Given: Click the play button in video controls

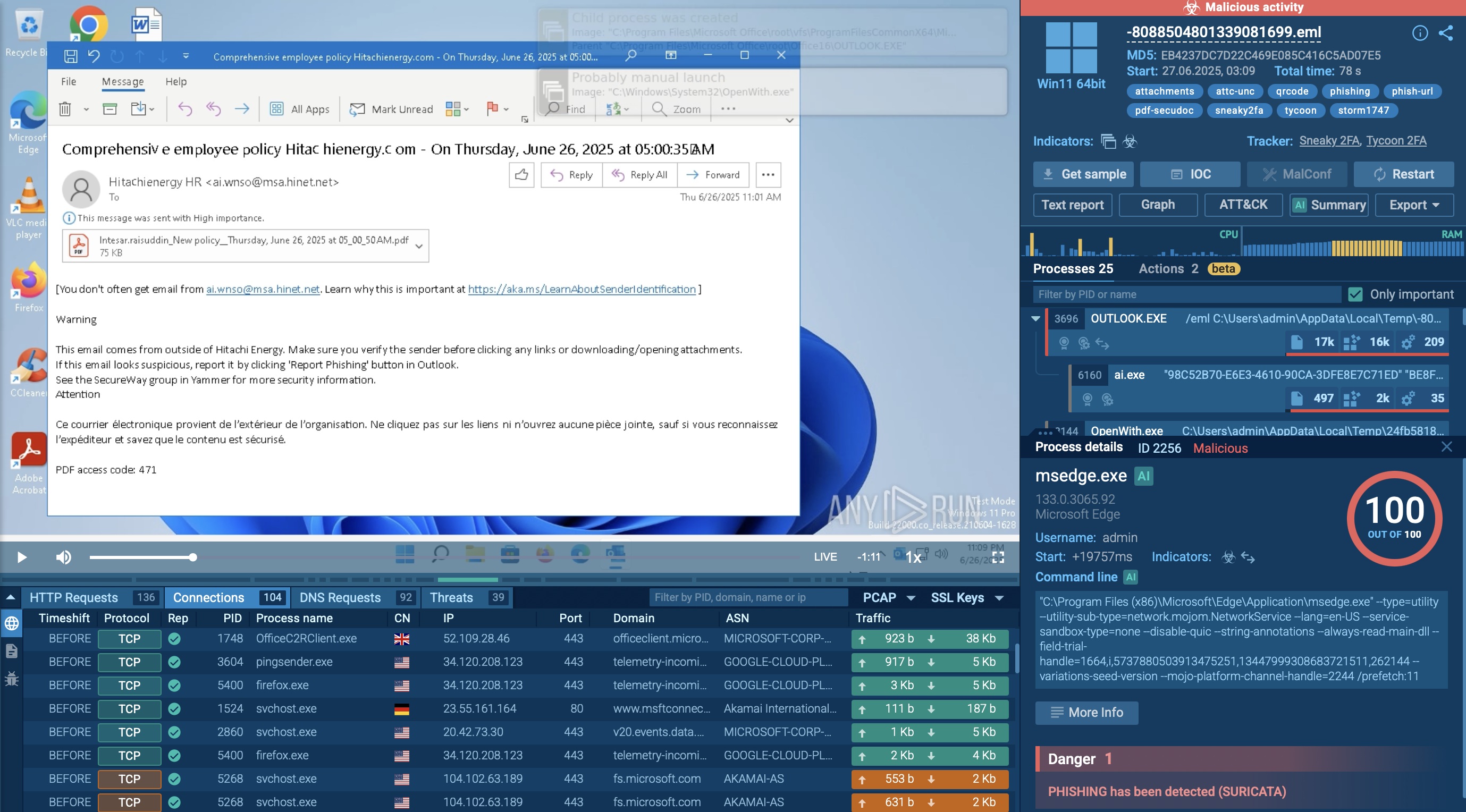Looking at the screenshot, I should [22, 557].
